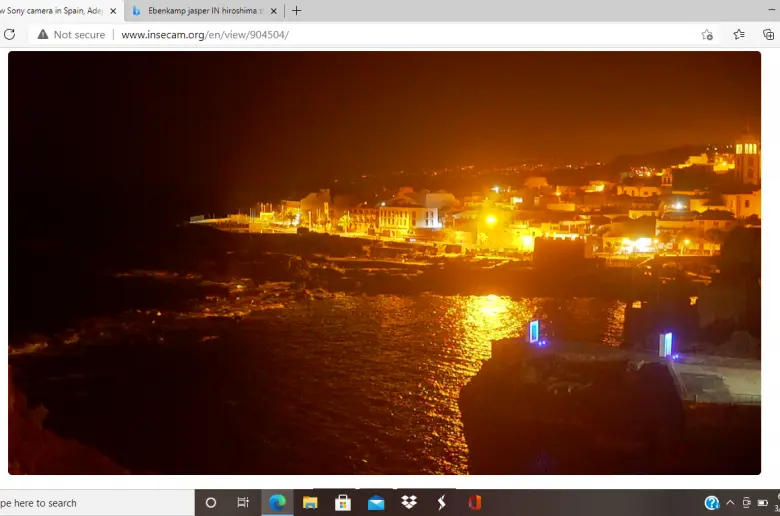Close the Sony camera in Spain tab
The image size is (780, 516).
(x=113, y=11)
